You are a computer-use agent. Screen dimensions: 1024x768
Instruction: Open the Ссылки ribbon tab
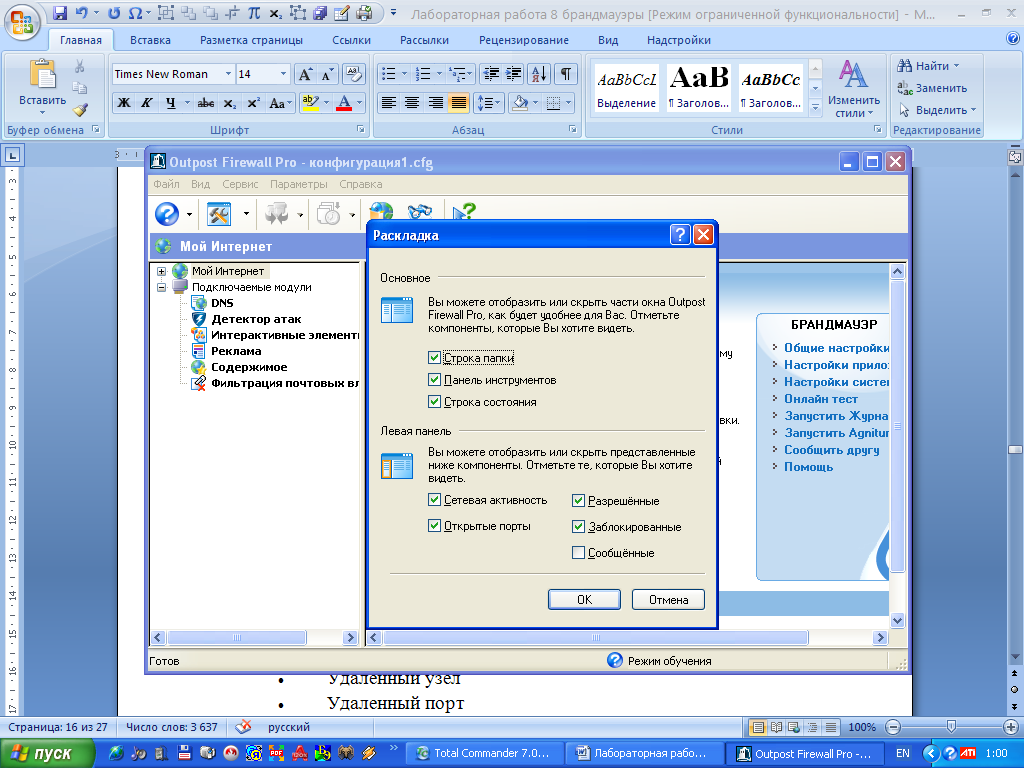(351, 40)
